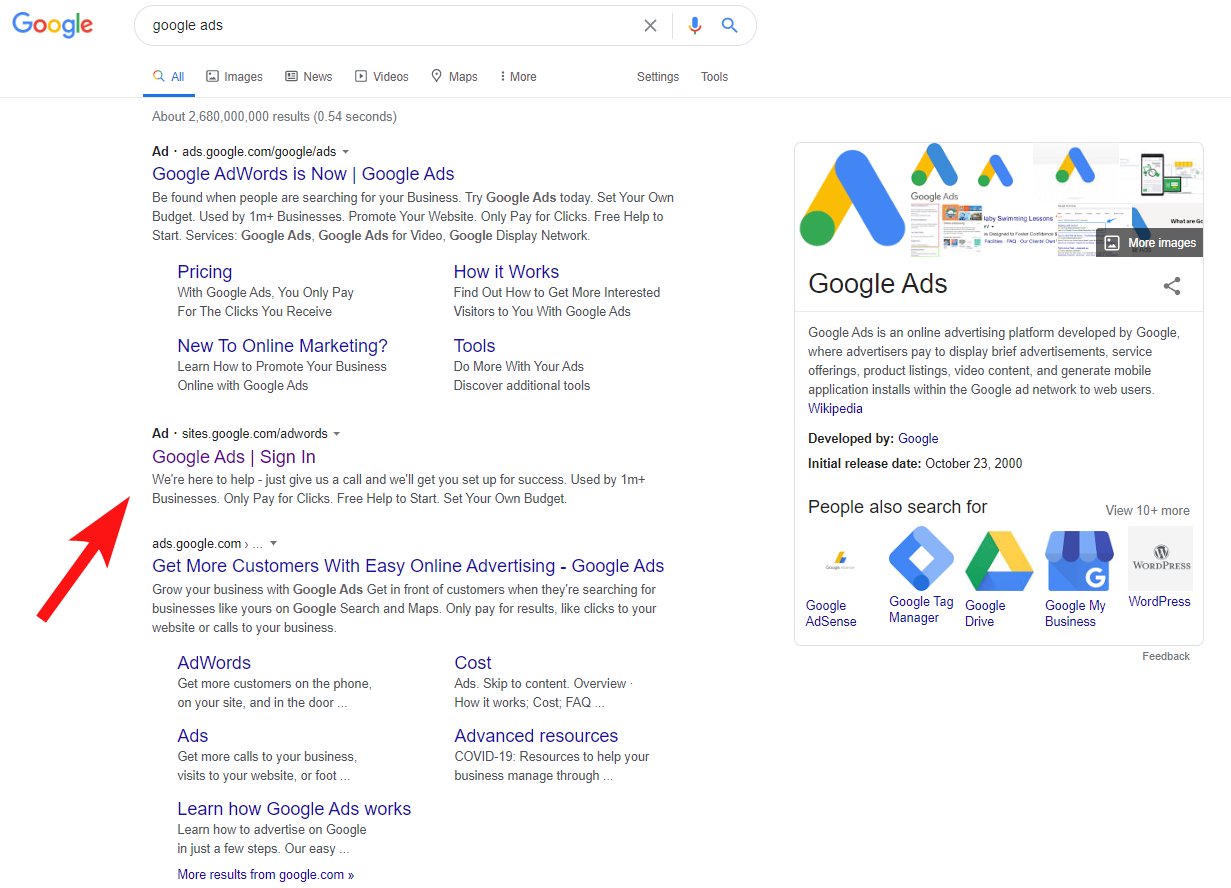Image resolution: width=1231 pixels, height=888 pixels.
Task: Click the share icon in the Google Ads panel
Action: point(1171,286)
